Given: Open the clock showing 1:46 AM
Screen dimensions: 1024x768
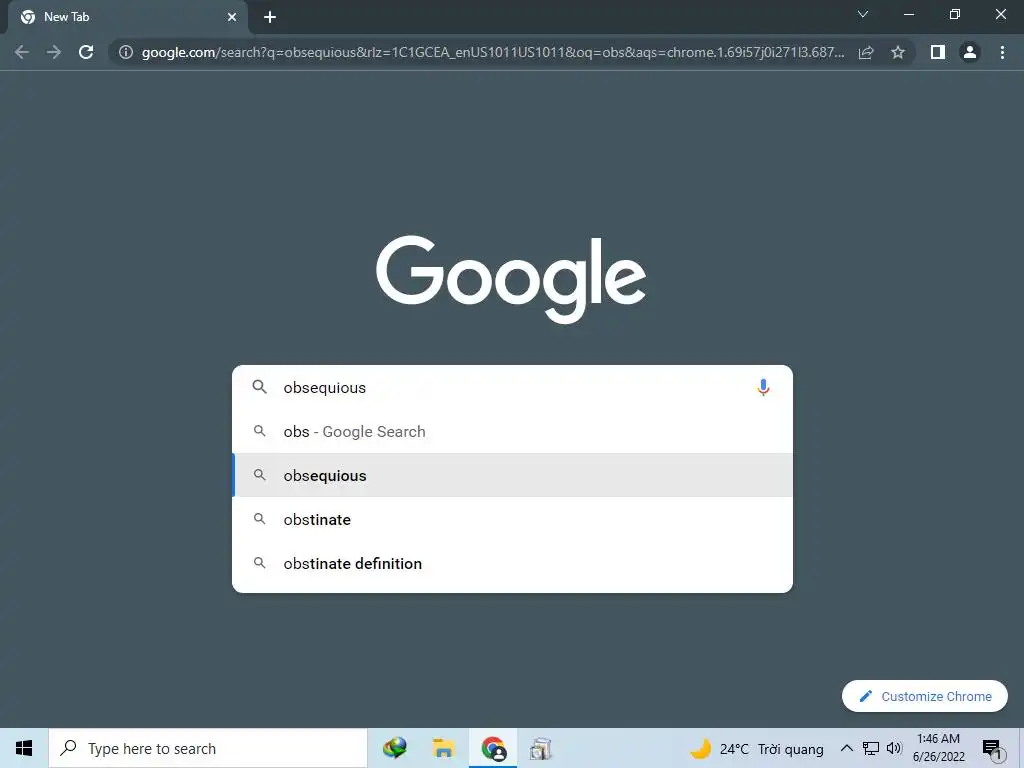Looking at the screenshot, I should (x=938, y=748).
